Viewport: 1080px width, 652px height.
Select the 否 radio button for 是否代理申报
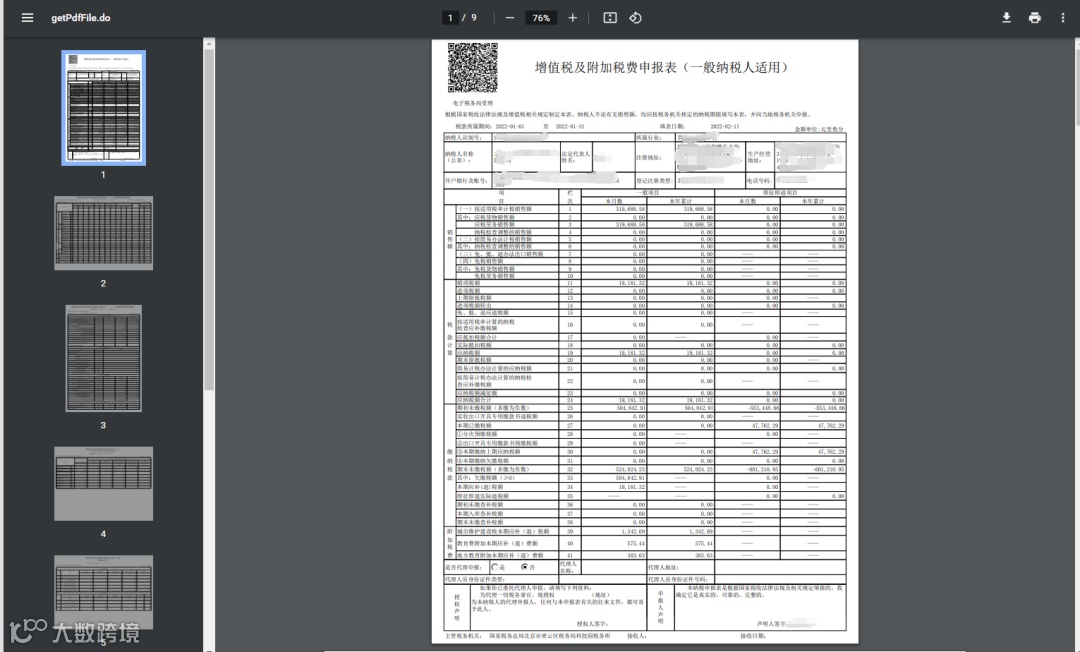pos(525,567)
